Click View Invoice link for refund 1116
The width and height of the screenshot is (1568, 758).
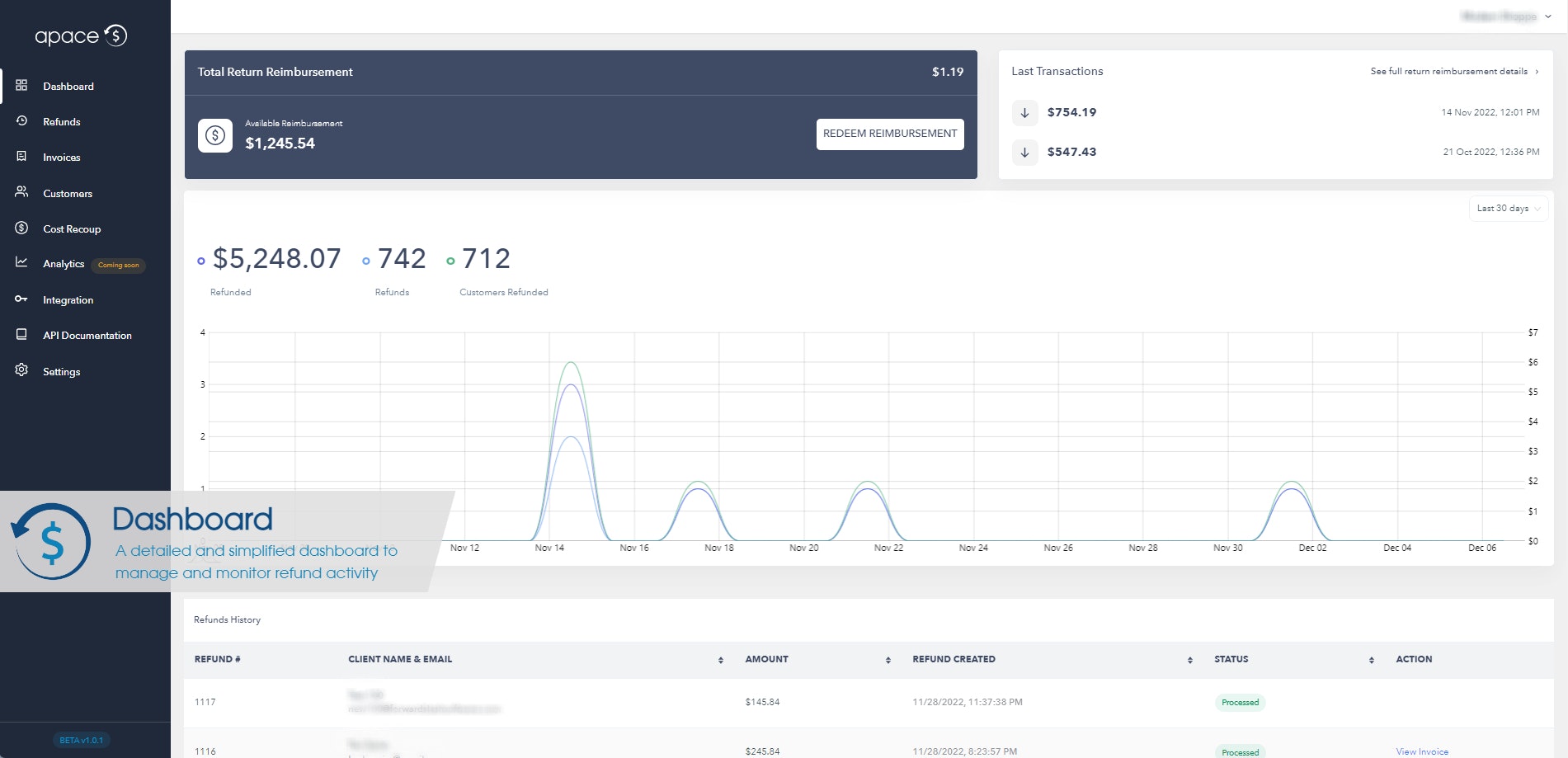click(1422, 751)
